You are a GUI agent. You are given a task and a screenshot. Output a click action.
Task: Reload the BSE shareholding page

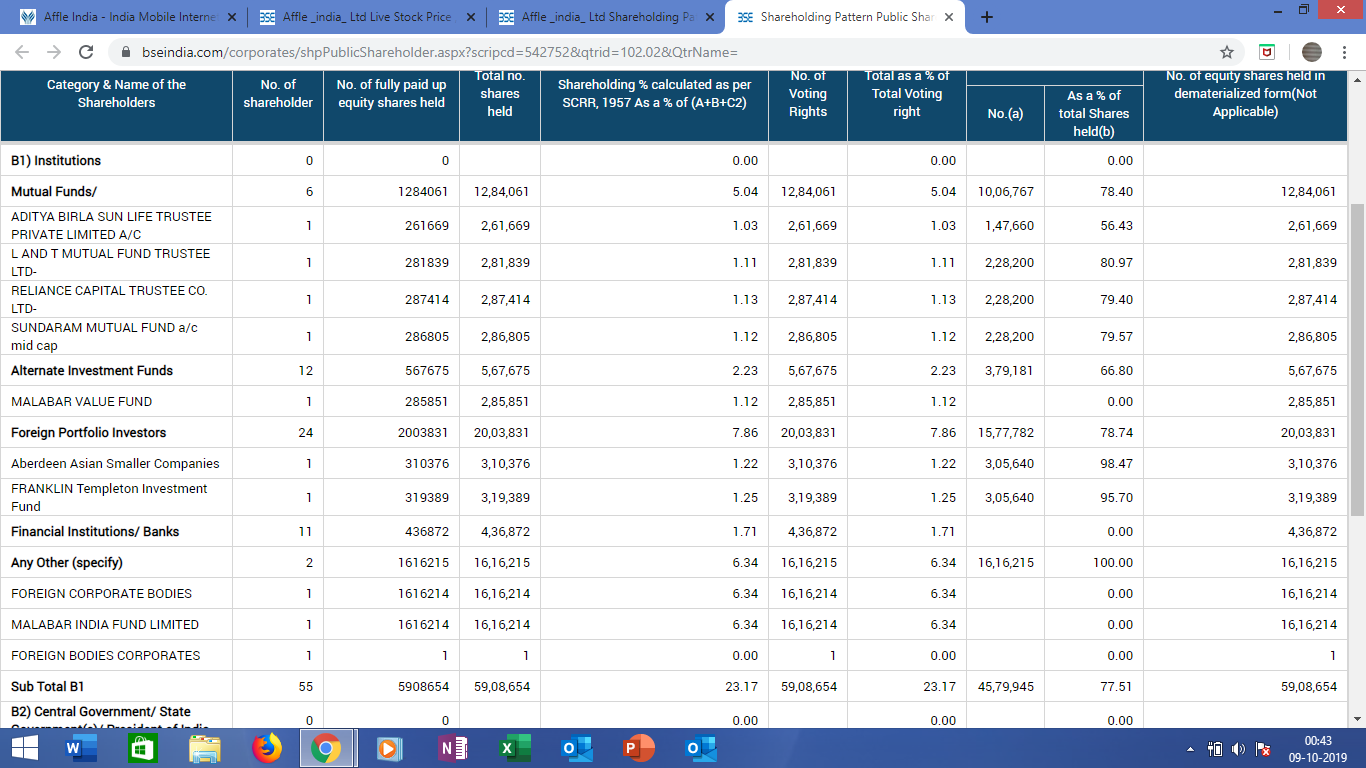pyautogui.click(x=86, y=52)
